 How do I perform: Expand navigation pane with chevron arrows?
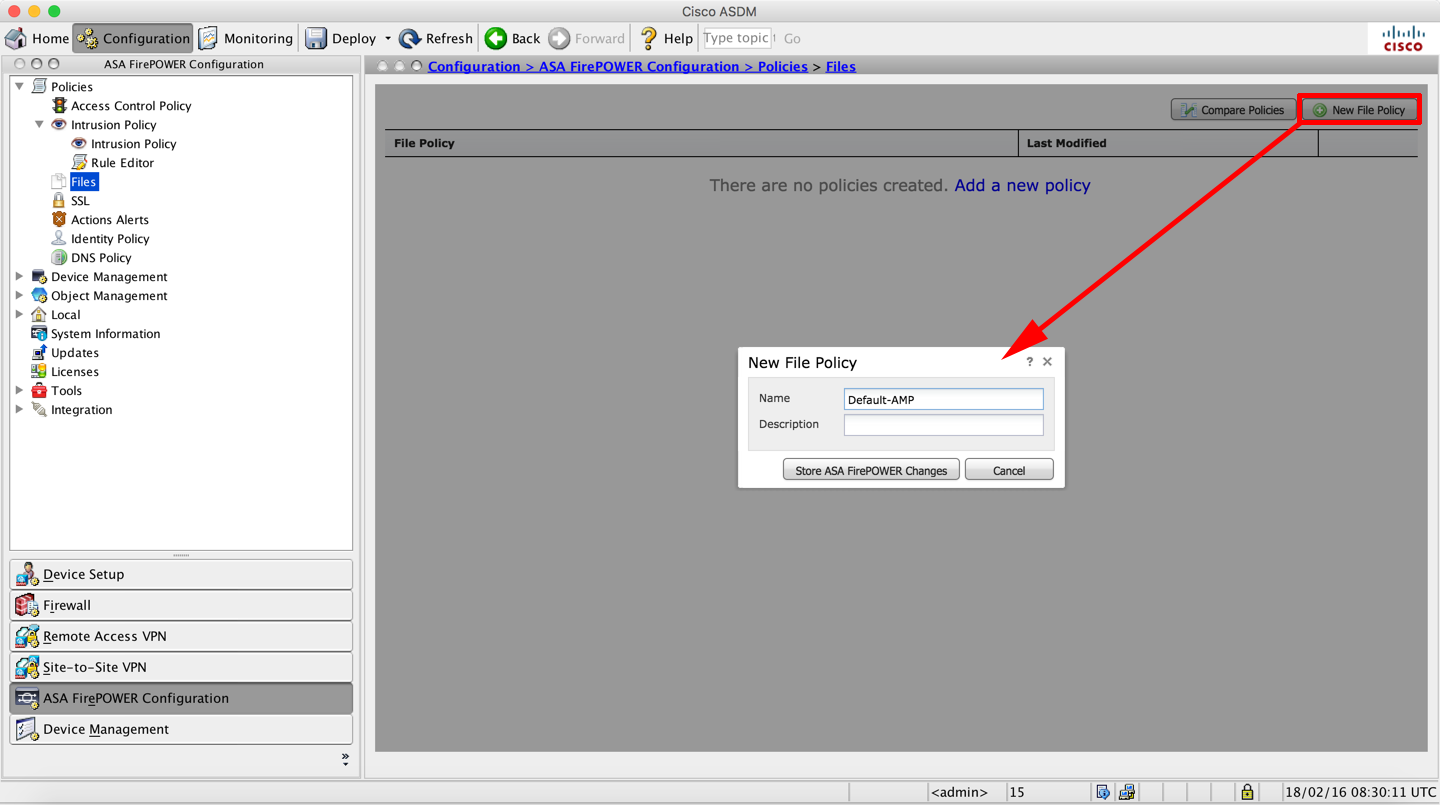[345, 760]
